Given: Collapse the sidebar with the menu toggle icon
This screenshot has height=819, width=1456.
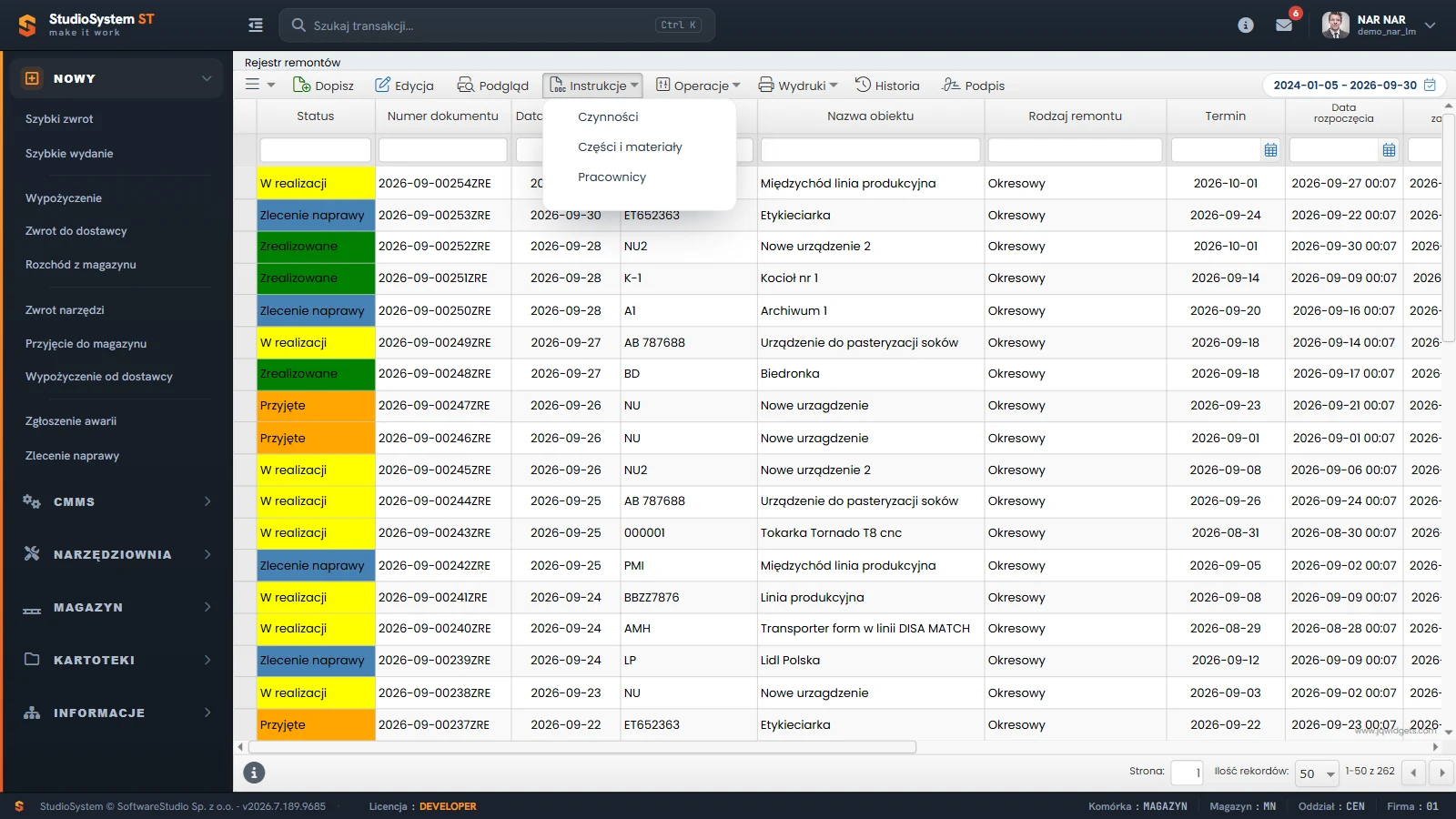Looking at the screenshot, I should tap(256, 25).
